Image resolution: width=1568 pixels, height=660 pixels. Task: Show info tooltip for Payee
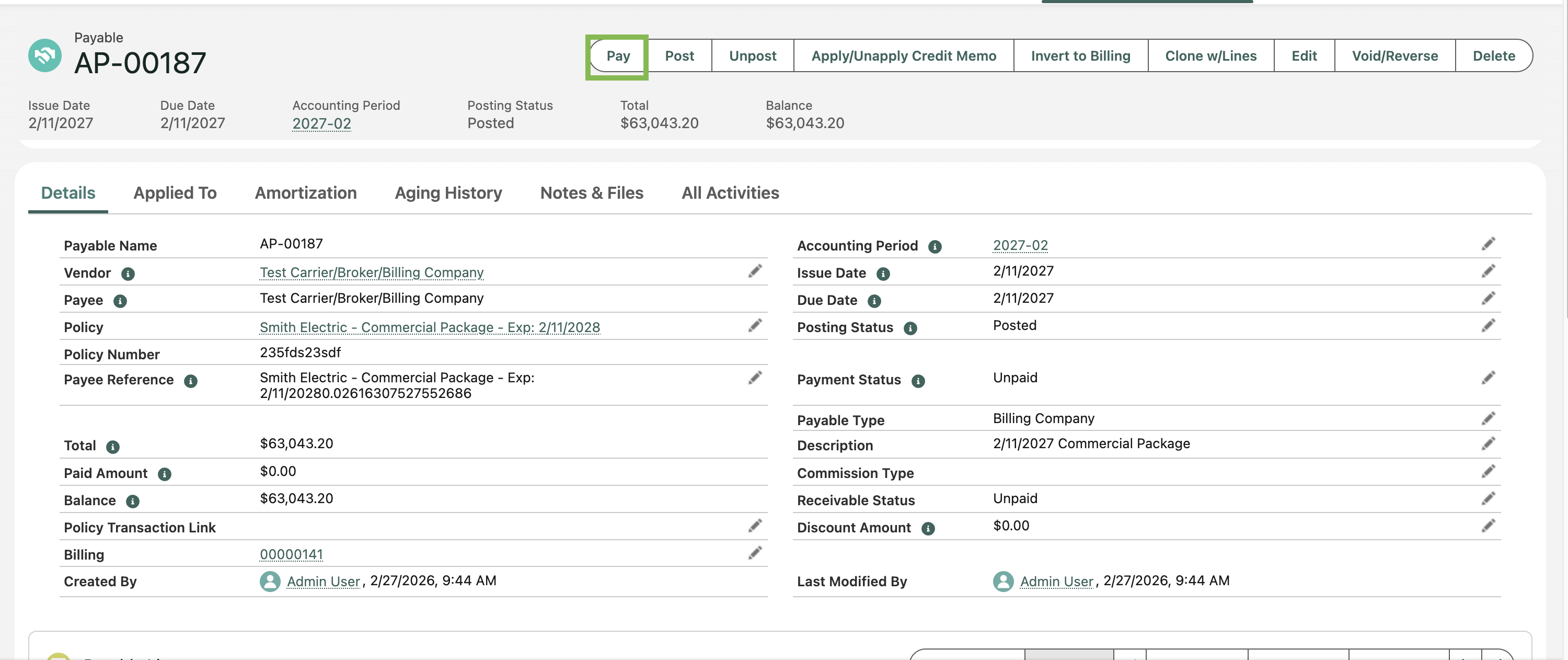(121, 301)
